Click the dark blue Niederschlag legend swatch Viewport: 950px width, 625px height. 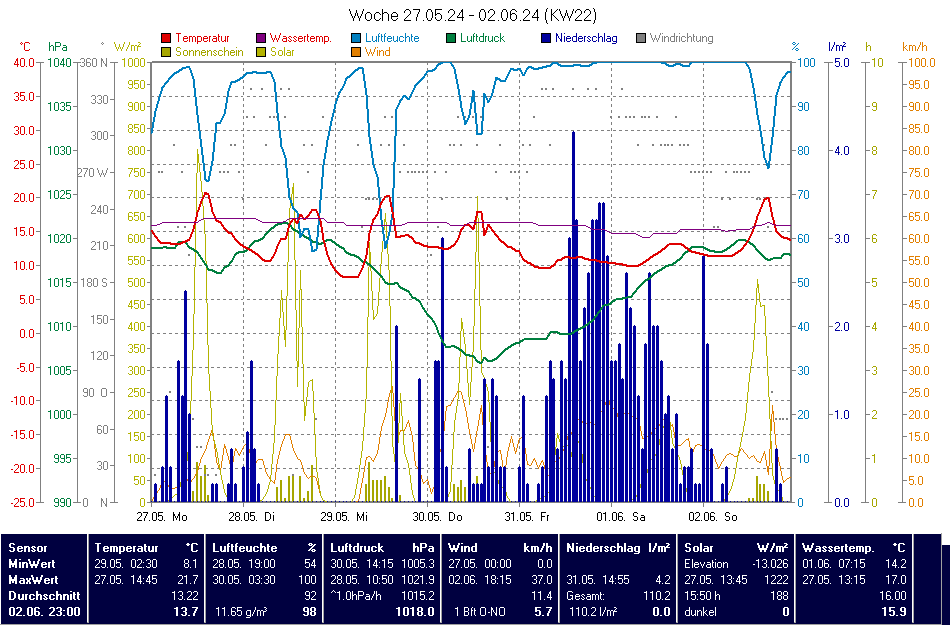pos(545,38)
